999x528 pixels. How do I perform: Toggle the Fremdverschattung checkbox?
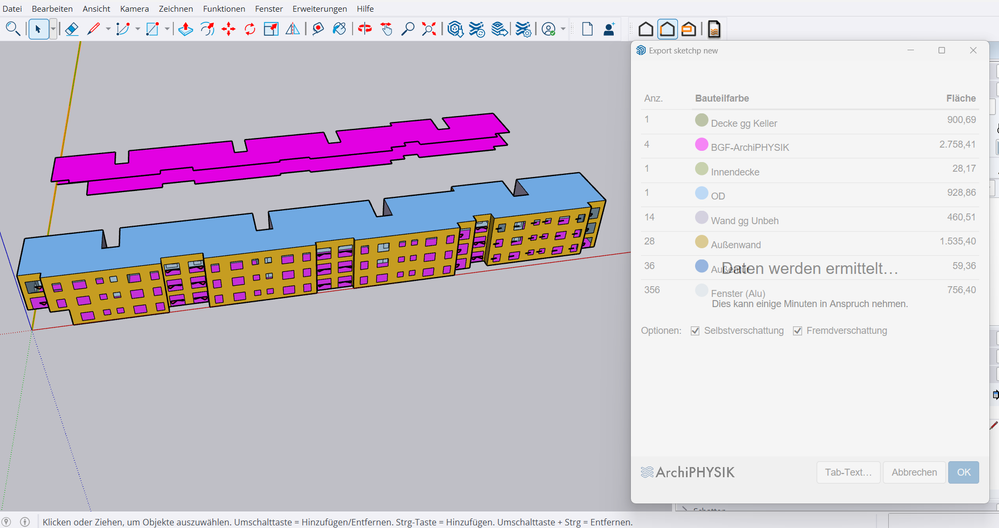click(x=797, y=331)
